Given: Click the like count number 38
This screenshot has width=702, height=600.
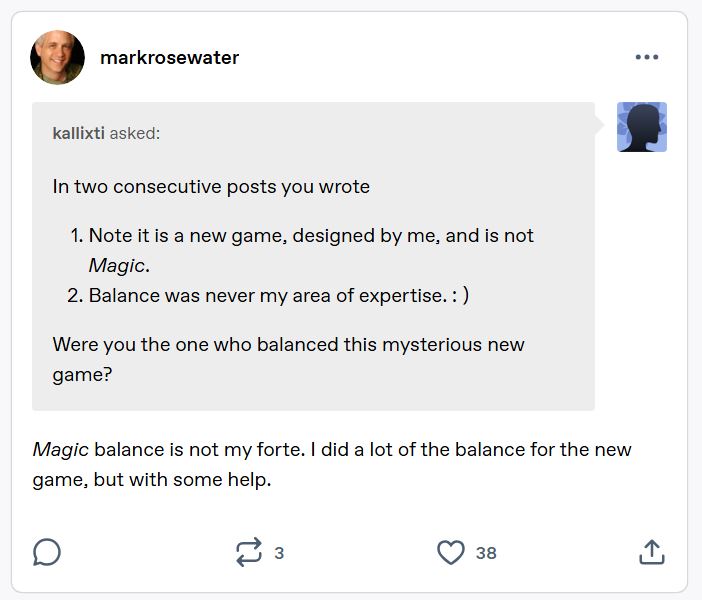Looking at the screenshot, I should point(486,553).
